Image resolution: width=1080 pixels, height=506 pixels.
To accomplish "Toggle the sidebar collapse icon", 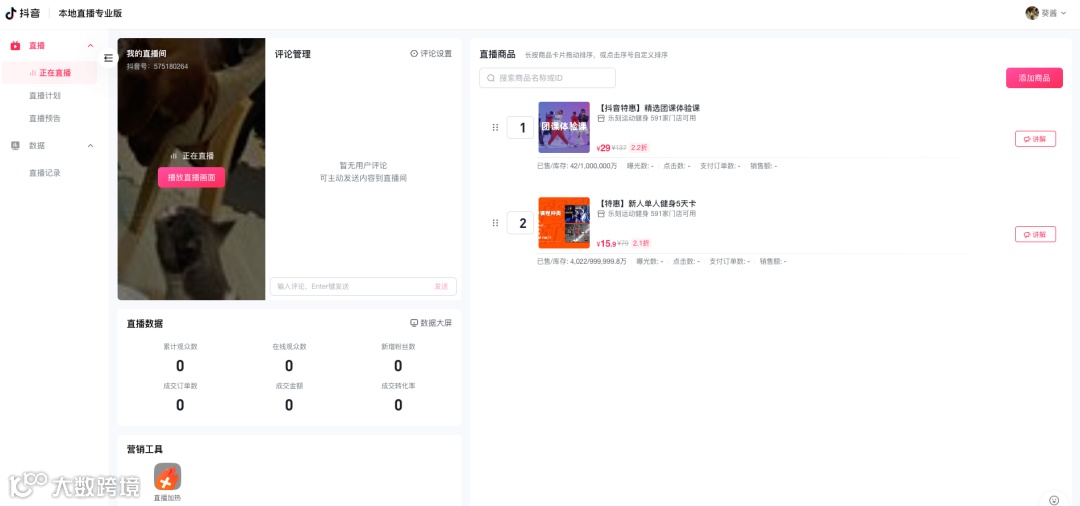I will [x=109, y=59].
